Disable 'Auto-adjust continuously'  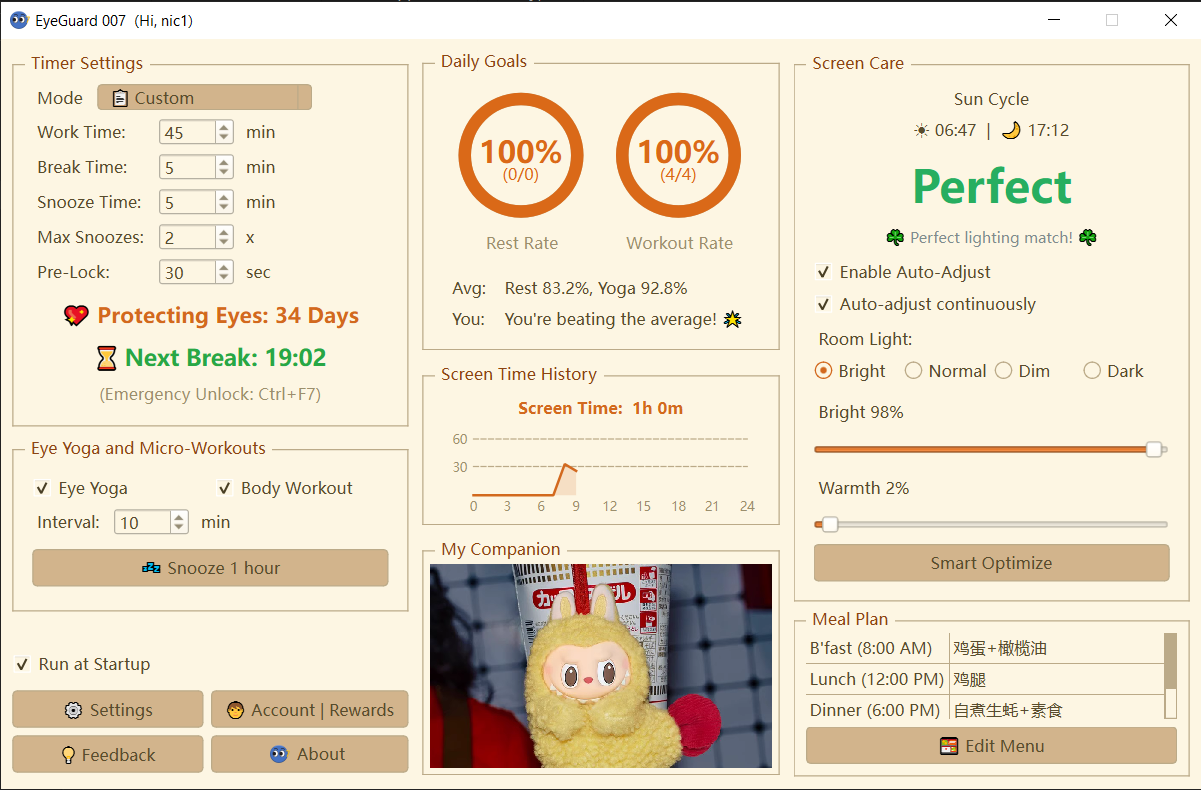[x=822, y=304]
